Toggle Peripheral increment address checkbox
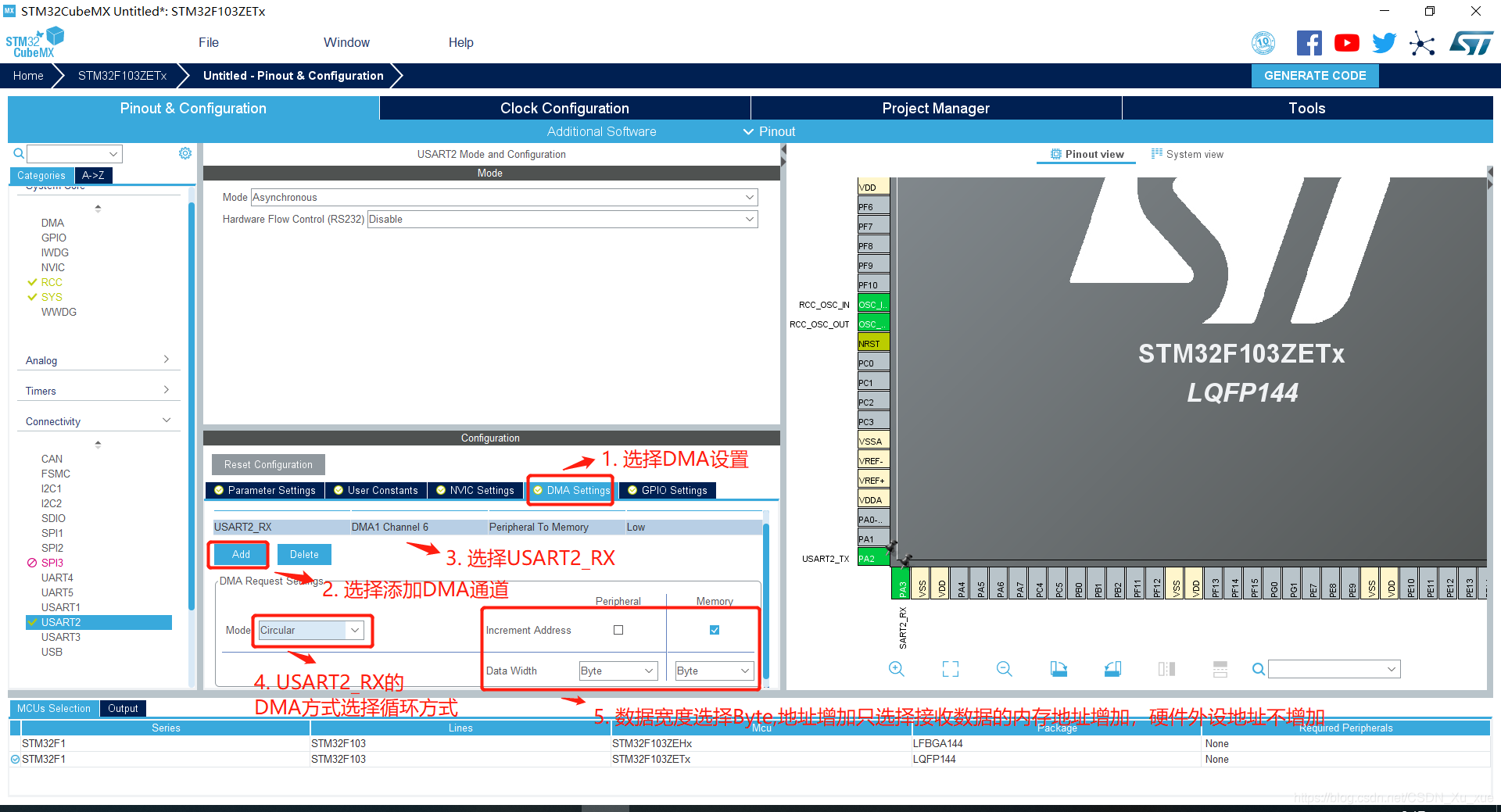This screenshot has height=812, width=1501. [618, 630]
